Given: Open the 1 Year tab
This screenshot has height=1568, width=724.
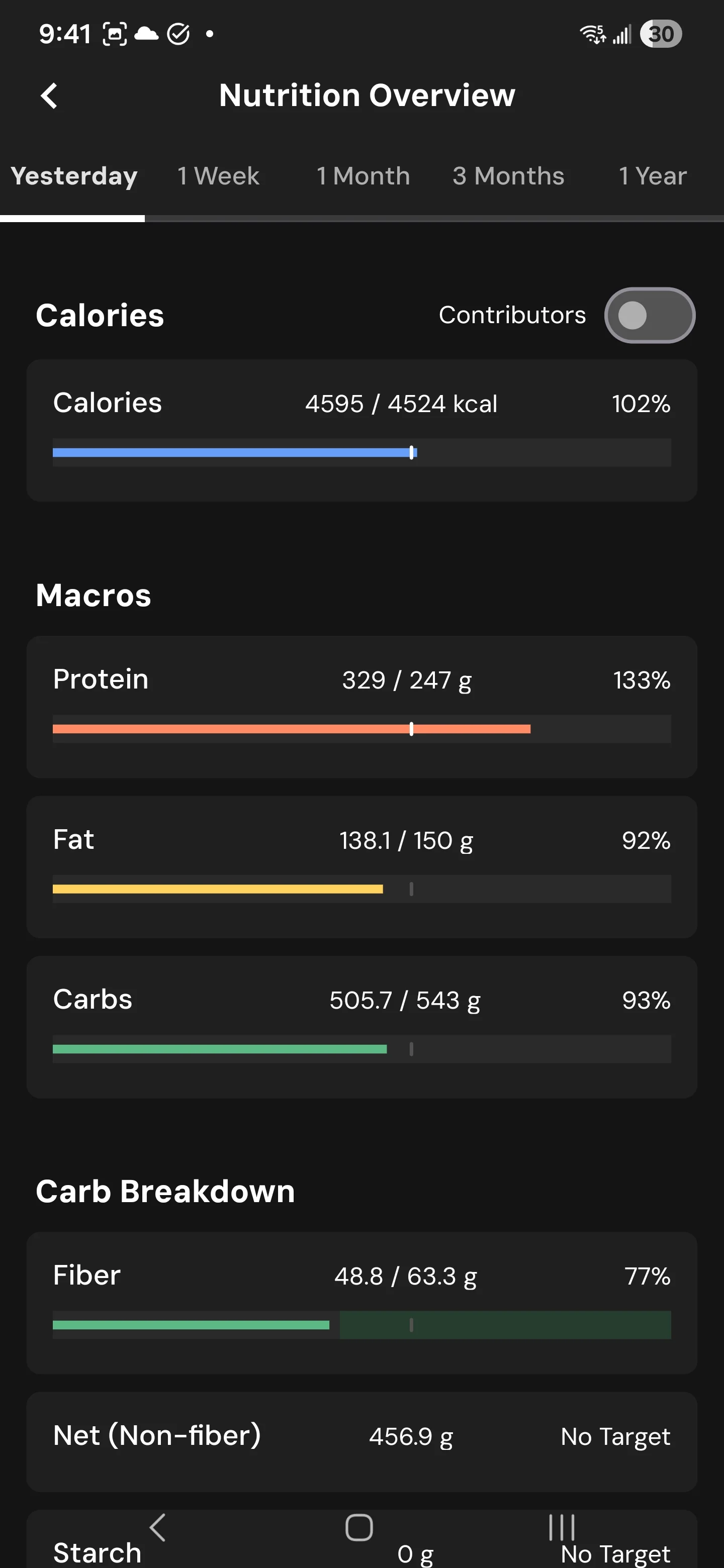Looking at the screenshot, I should tap(652, 176).
